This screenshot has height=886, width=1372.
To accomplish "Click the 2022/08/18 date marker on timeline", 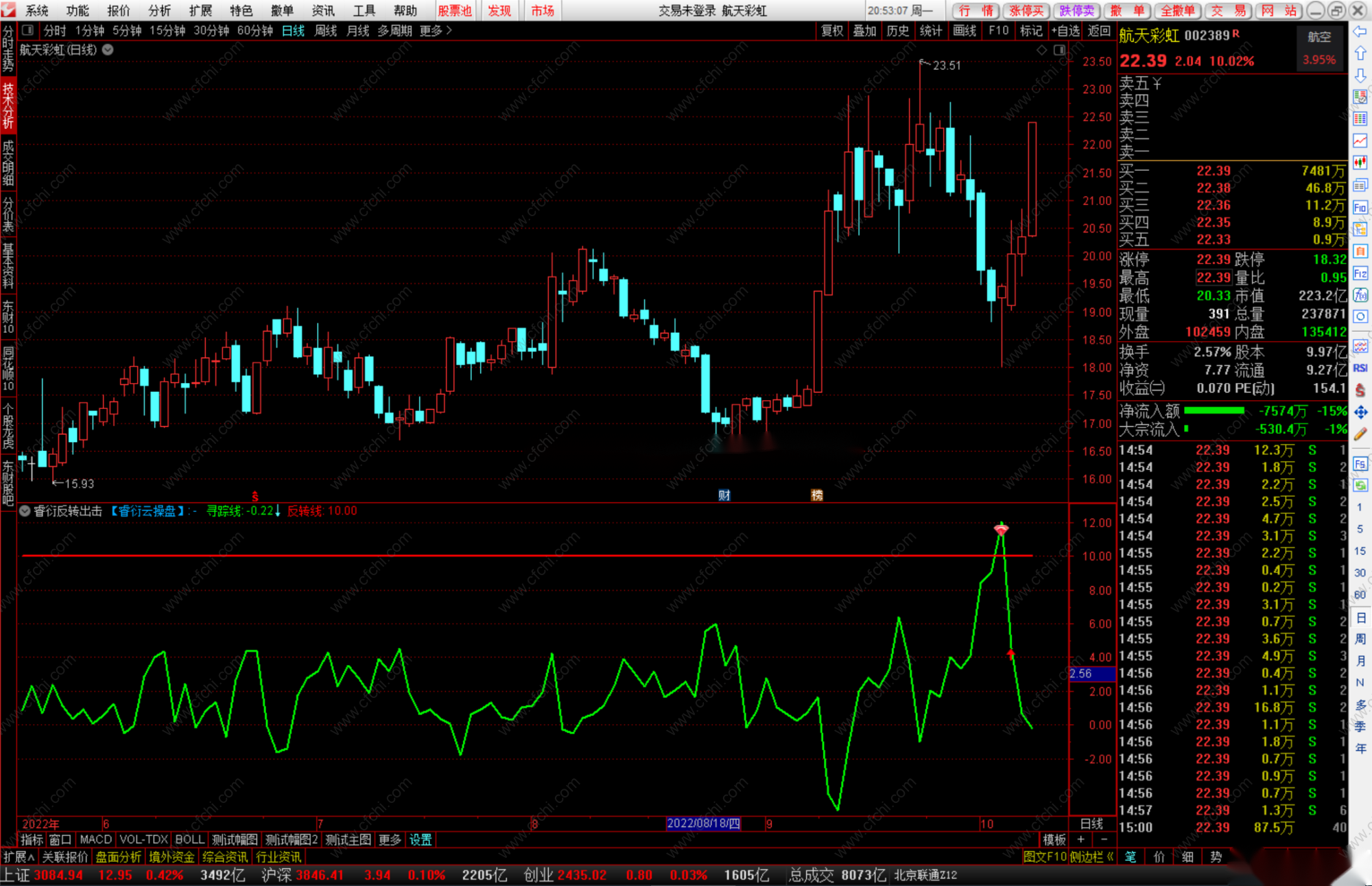I will tap(703, 823).
